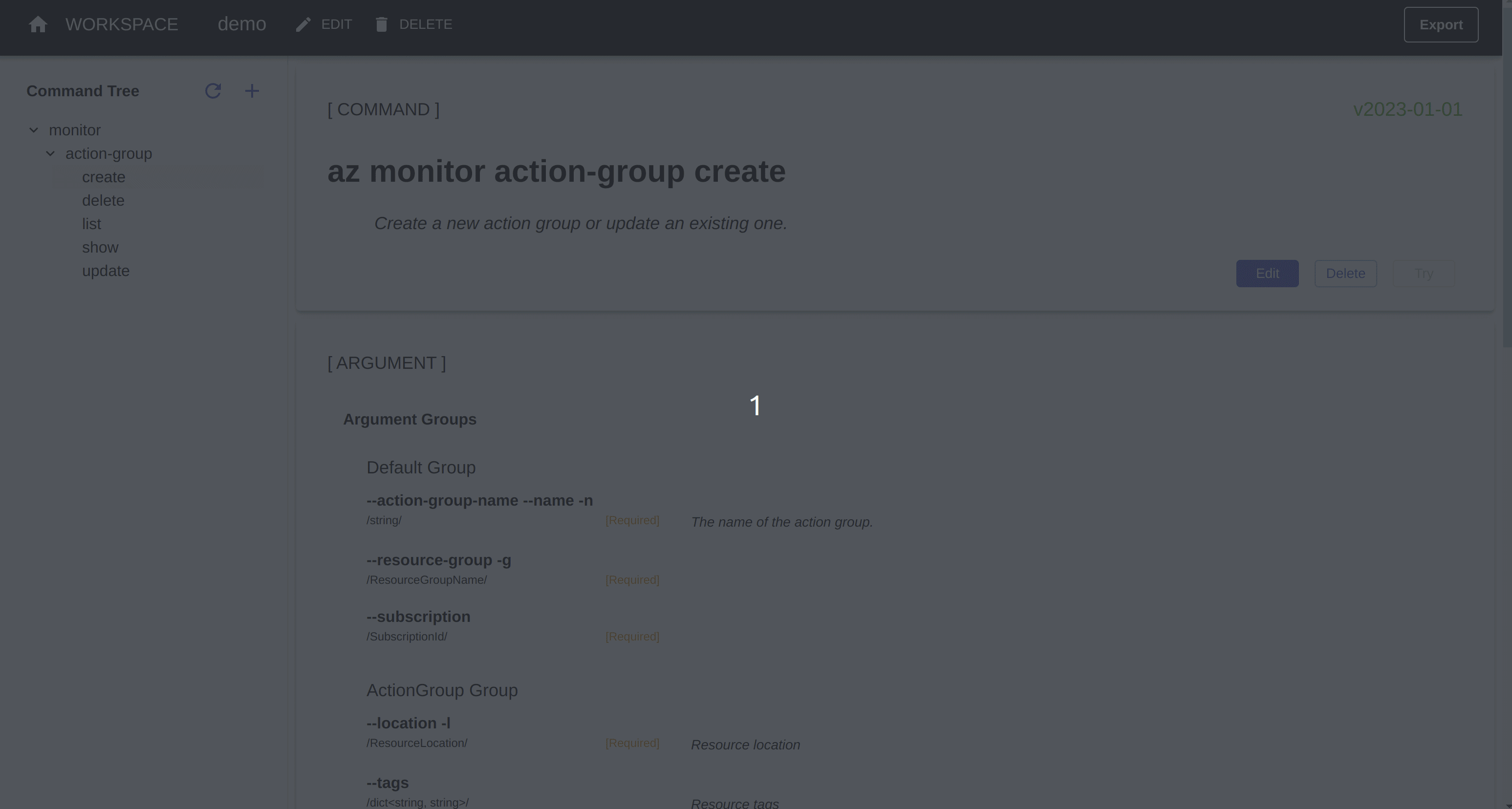This screenshot has height=809, width=1512.
Task: Click the /ResourceGroupName/ type text
Action: tap(427, 579)
